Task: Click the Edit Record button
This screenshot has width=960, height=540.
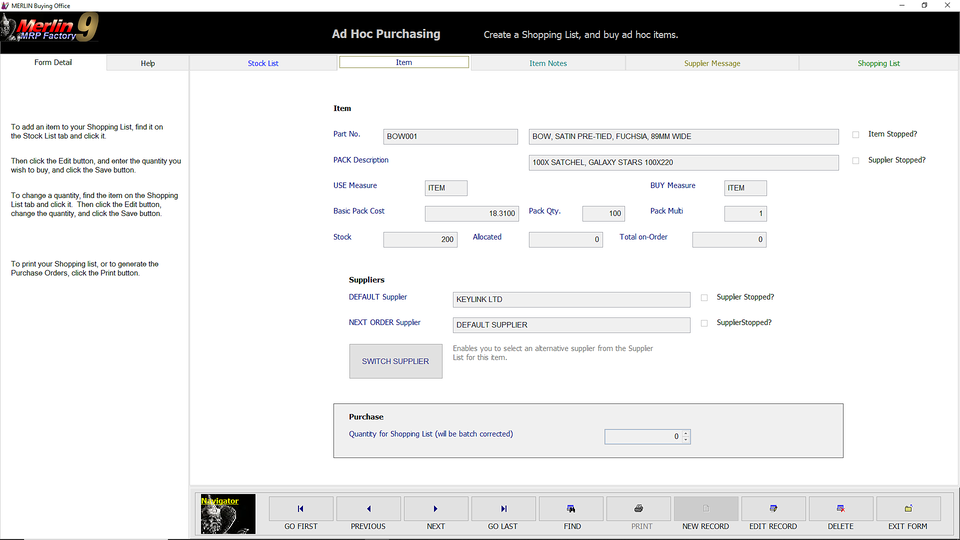Action: [773, 513]
